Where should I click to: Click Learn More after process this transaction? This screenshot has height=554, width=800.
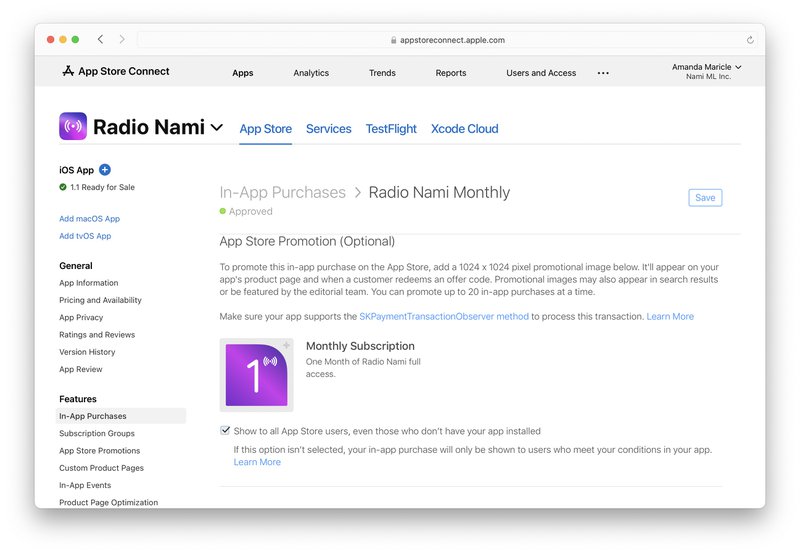pyautogui.click(x=670, y=316)
